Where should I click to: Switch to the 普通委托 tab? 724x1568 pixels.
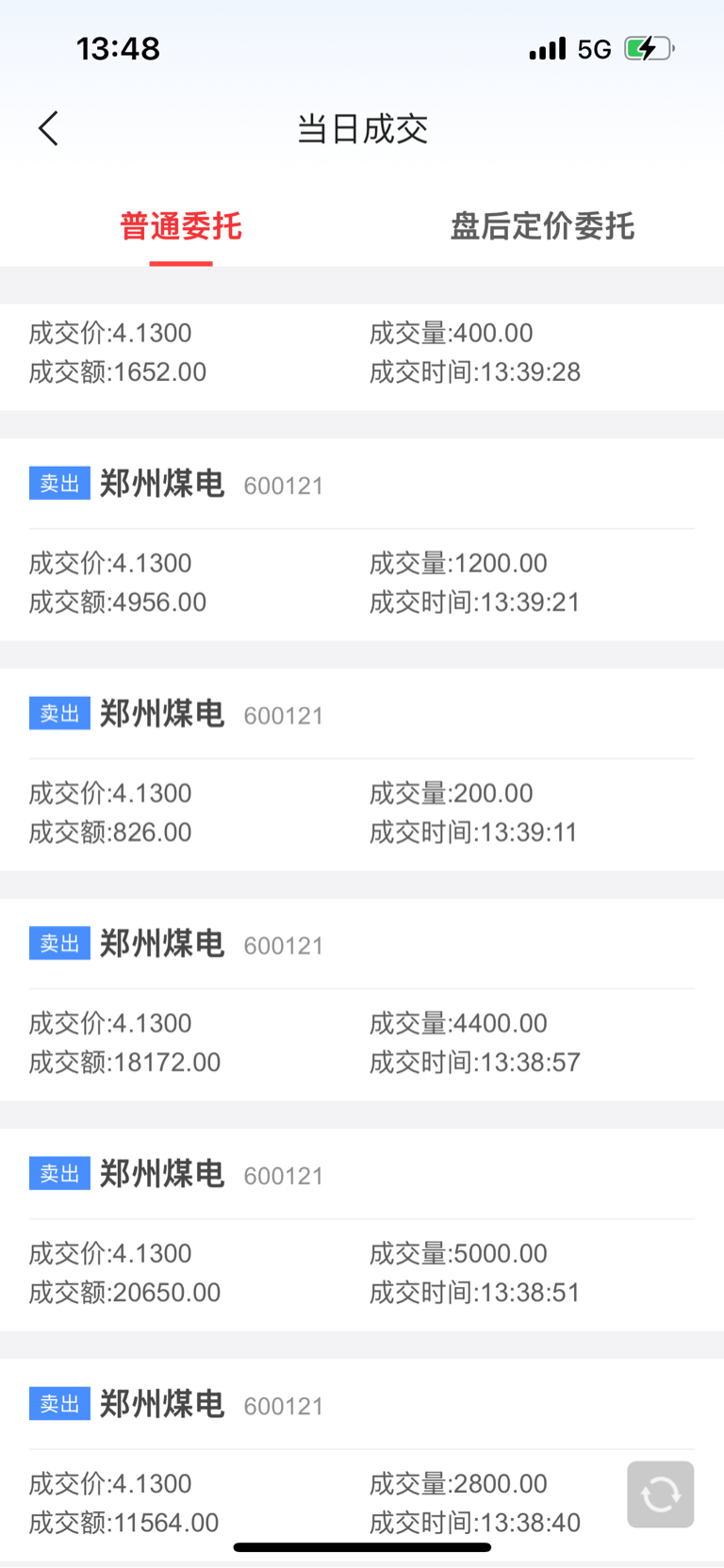(181, 226)
